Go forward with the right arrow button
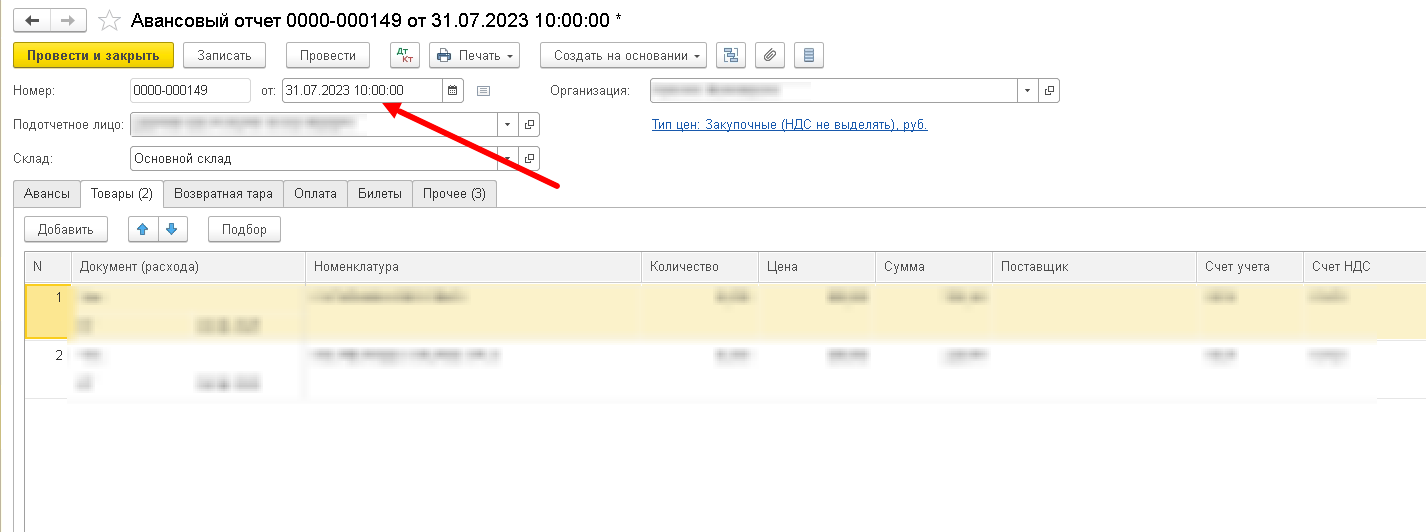Viewport: 1426px width, 532px height. pos(68,20)
